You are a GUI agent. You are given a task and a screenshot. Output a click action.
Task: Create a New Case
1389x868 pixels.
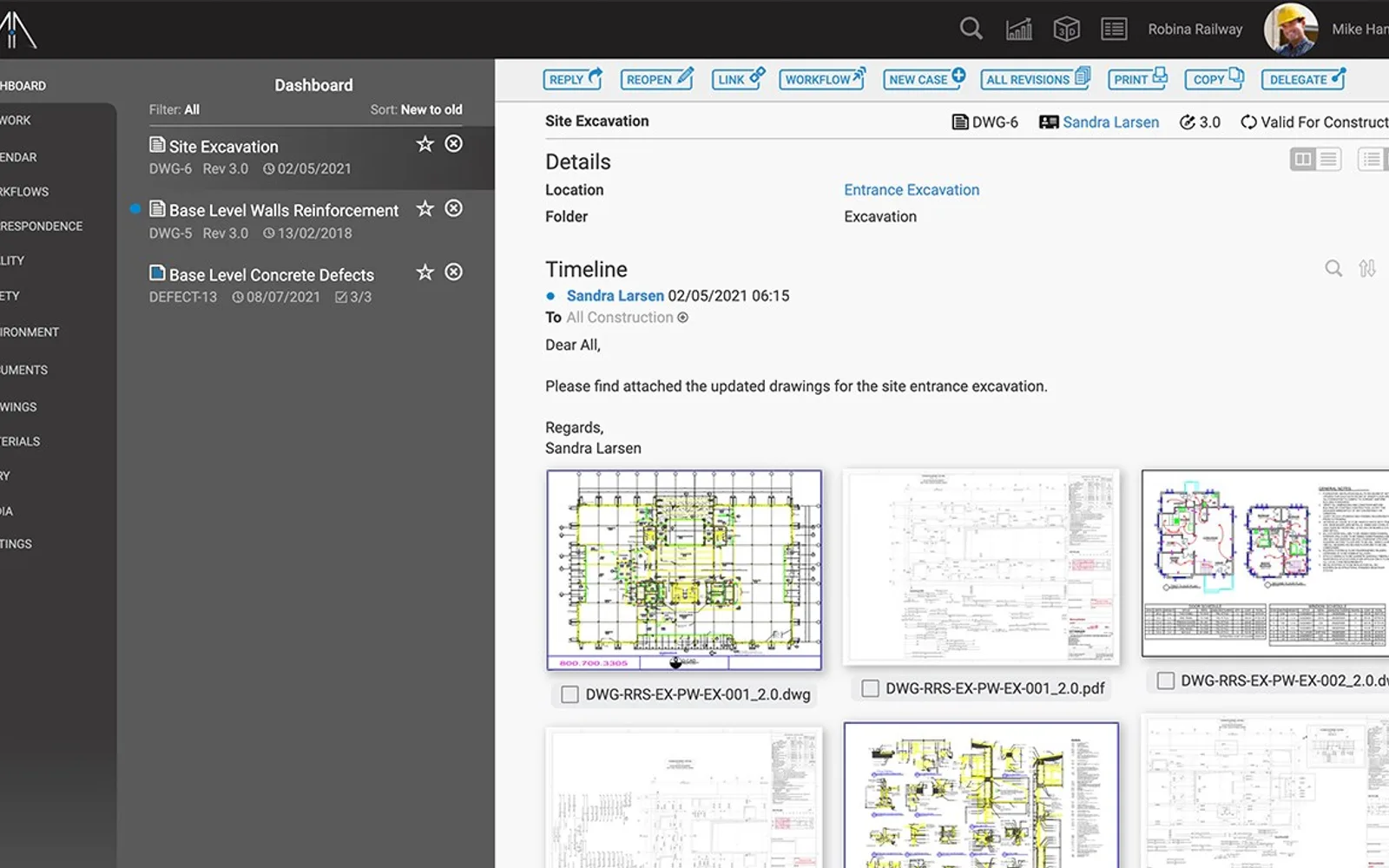click(925, 79)
